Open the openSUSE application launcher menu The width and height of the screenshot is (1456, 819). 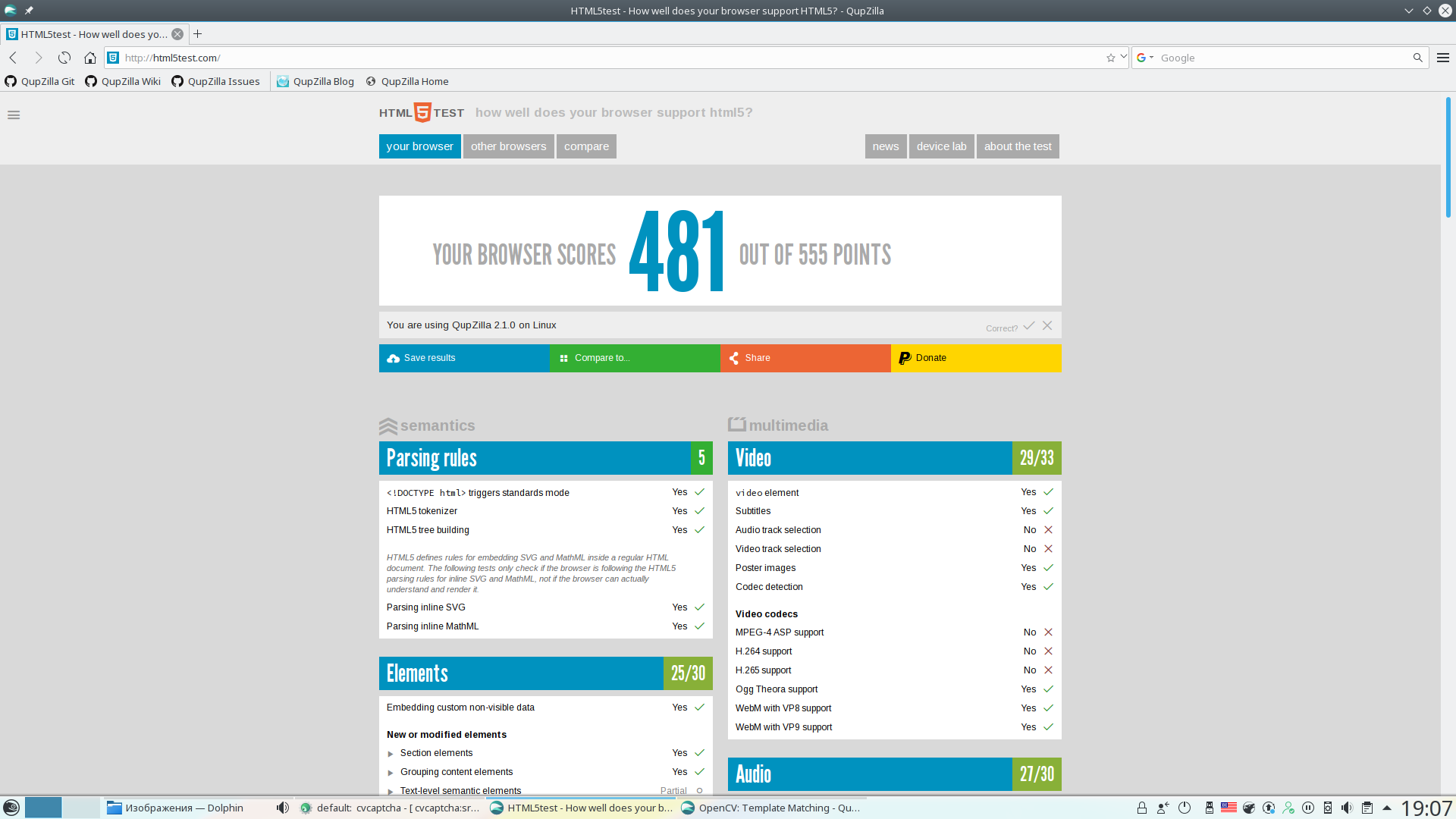11,808
